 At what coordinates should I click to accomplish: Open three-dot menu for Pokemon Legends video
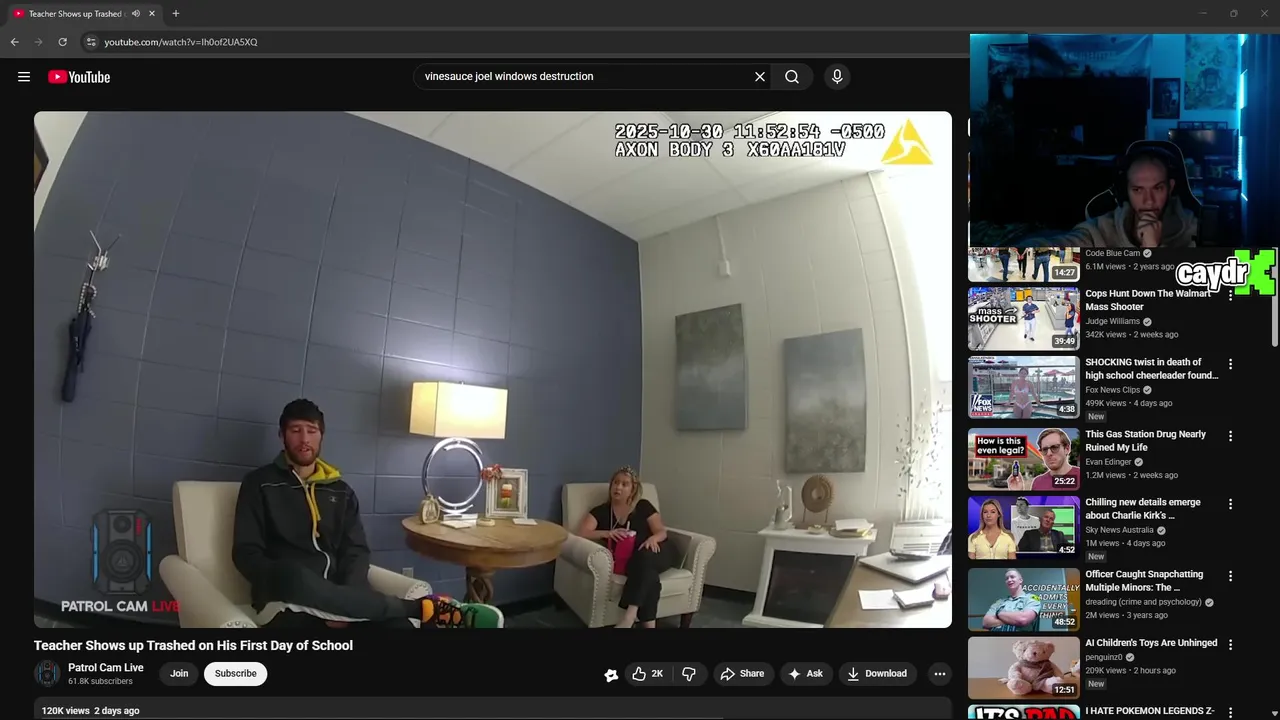click(x=1230, y=712)
